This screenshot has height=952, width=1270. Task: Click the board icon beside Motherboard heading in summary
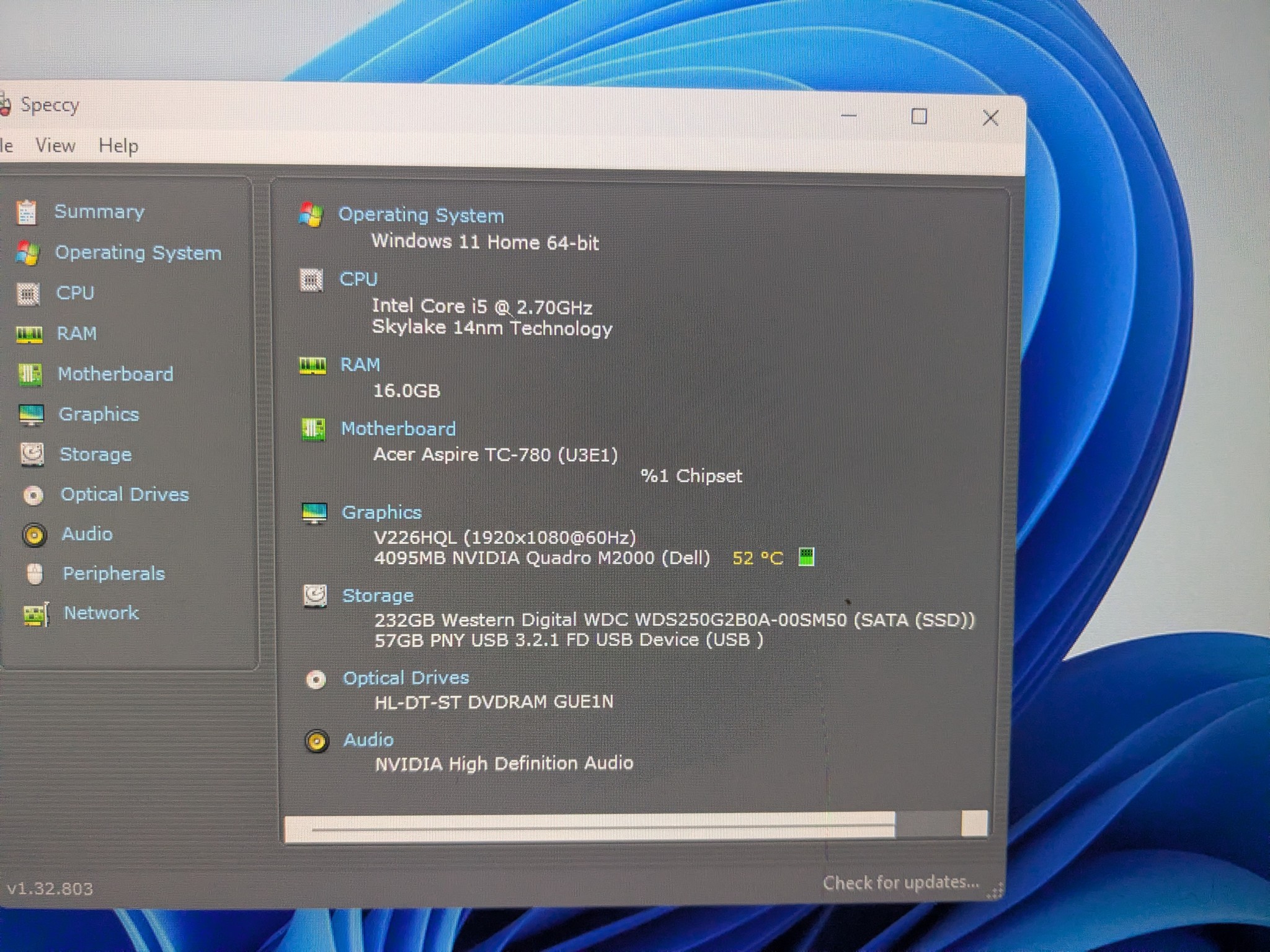click(313, 429)
